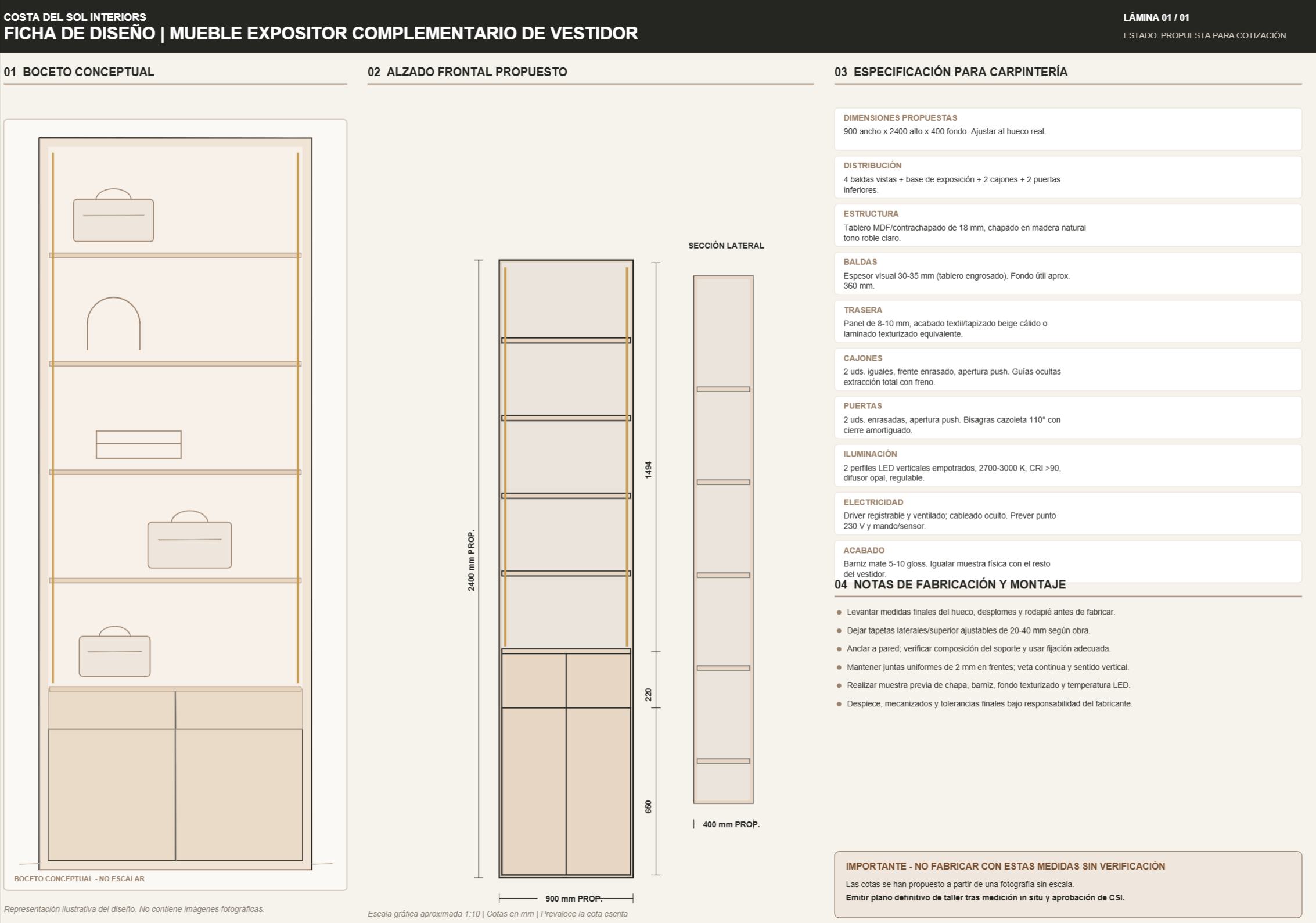Click the 04 NOTAS DE FABRICACIÓN Y MONTAJE heading
The image size is (1316, 923).
[x=950, y=584]
